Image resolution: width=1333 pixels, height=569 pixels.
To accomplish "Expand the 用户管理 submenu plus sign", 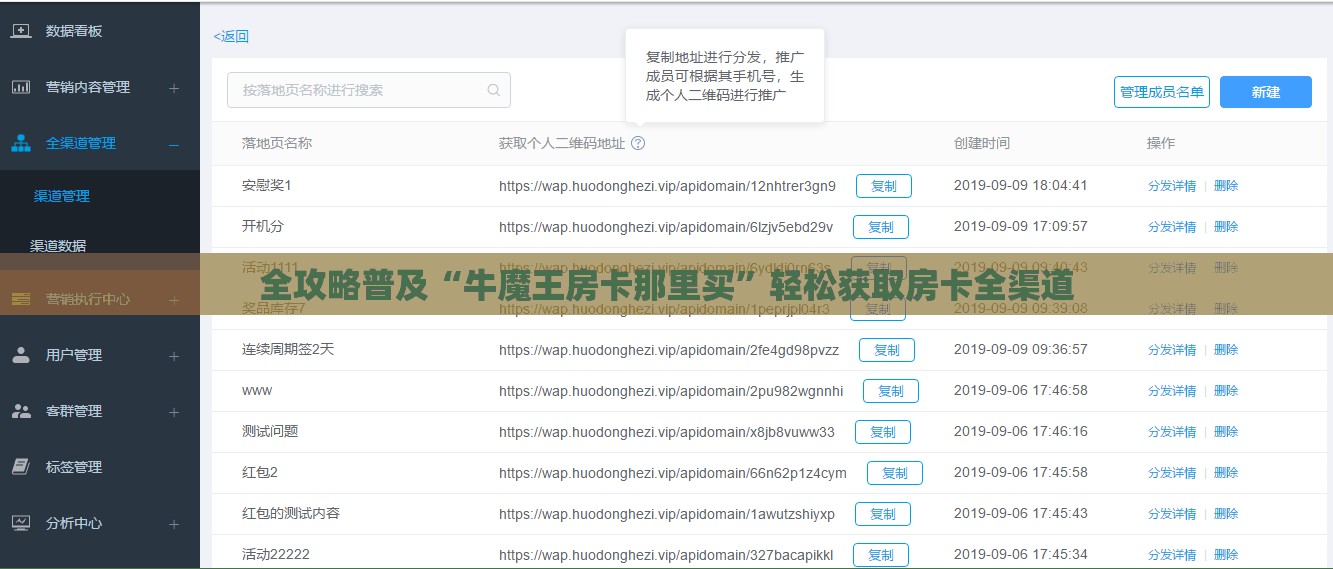I will point(174,356).
